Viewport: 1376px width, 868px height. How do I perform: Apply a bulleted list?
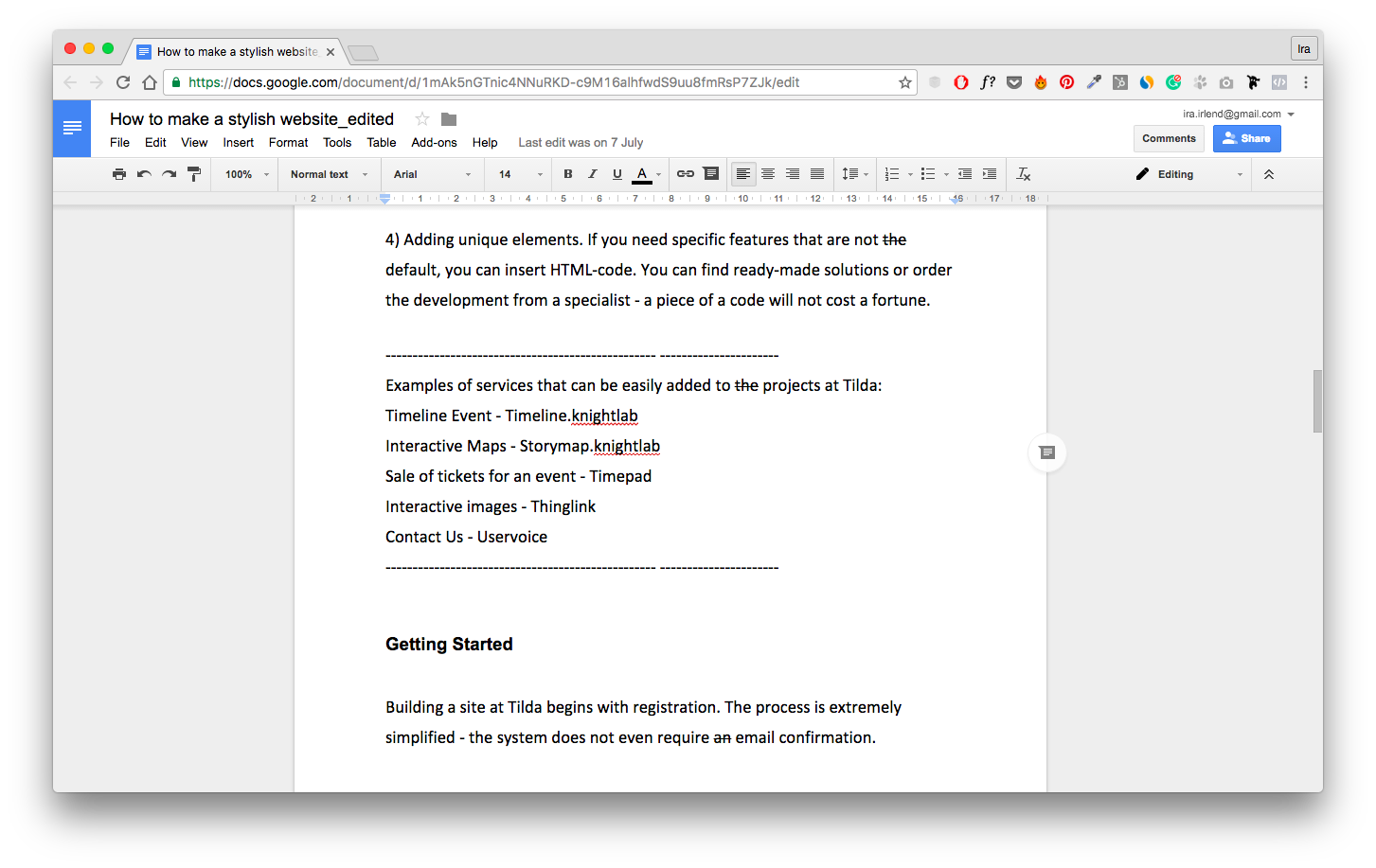pyautogui.click(x=928, y=174)
